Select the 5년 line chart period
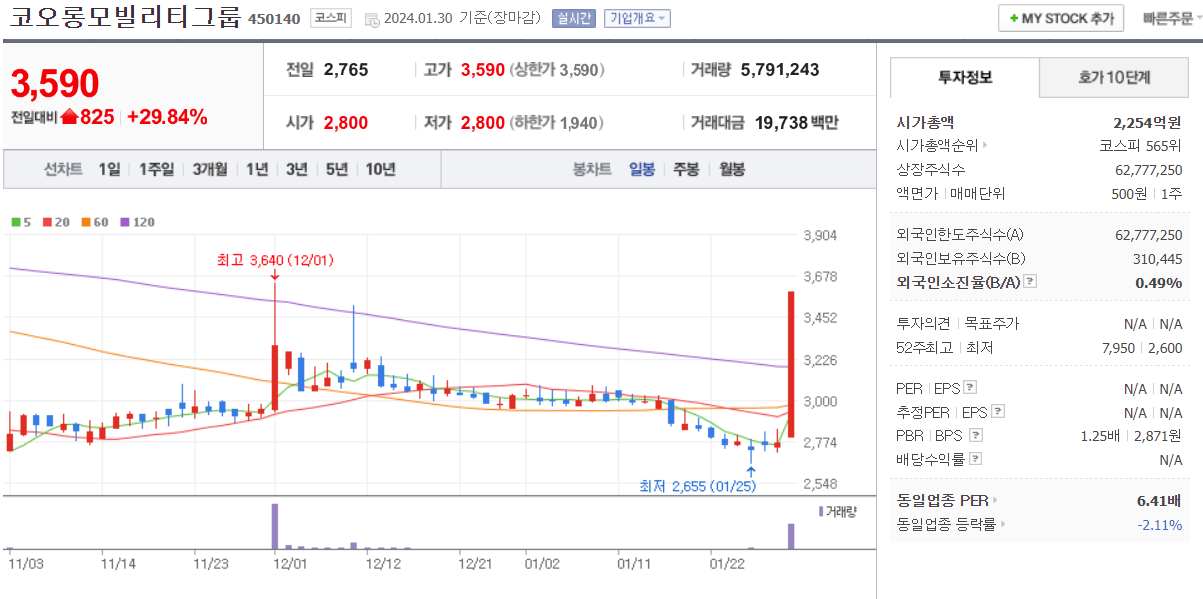Screen dimensions: 1203x599 click(x=337, y=169)
